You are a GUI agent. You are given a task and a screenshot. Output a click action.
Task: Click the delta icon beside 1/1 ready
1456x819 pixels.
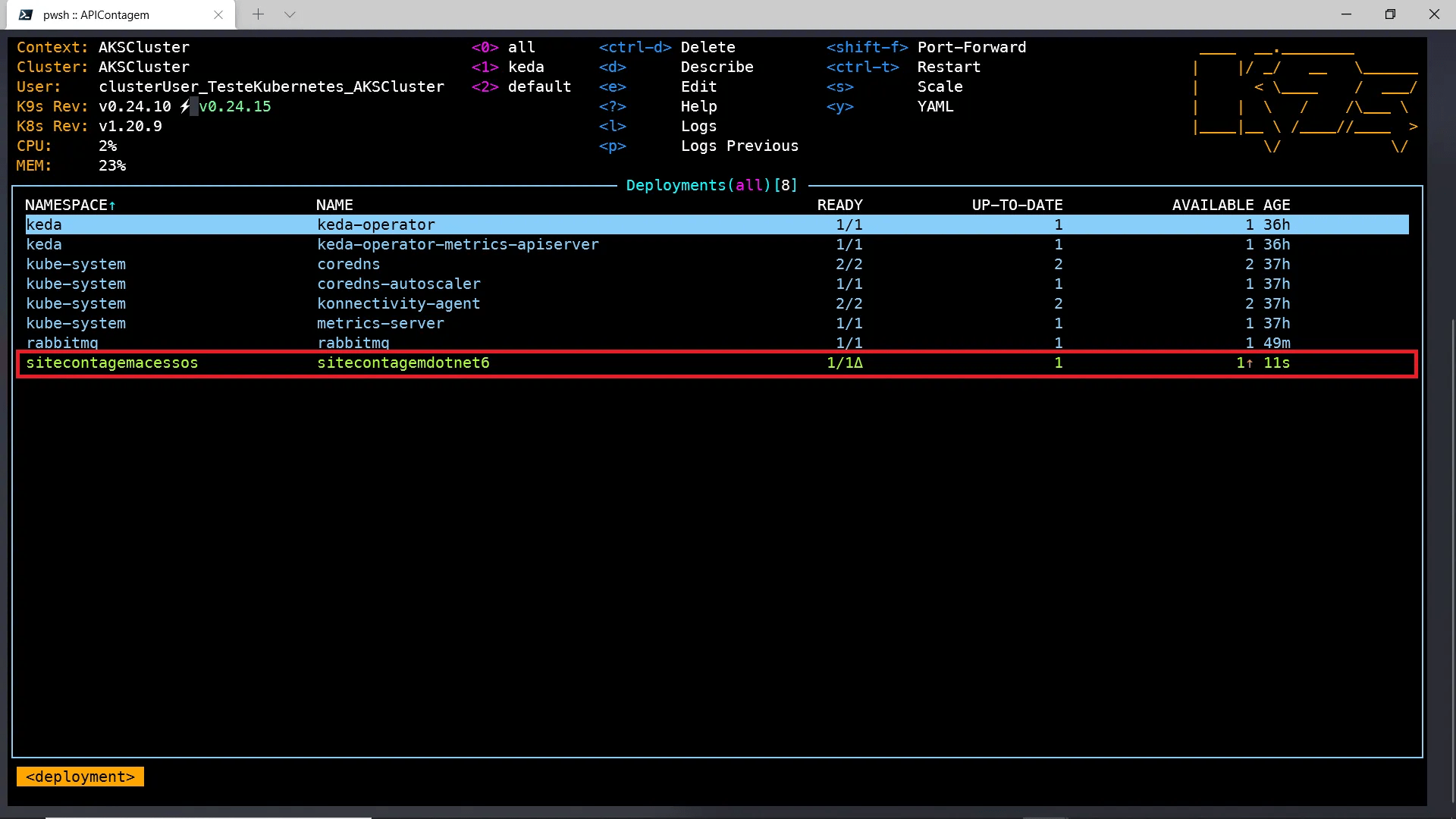858,363
